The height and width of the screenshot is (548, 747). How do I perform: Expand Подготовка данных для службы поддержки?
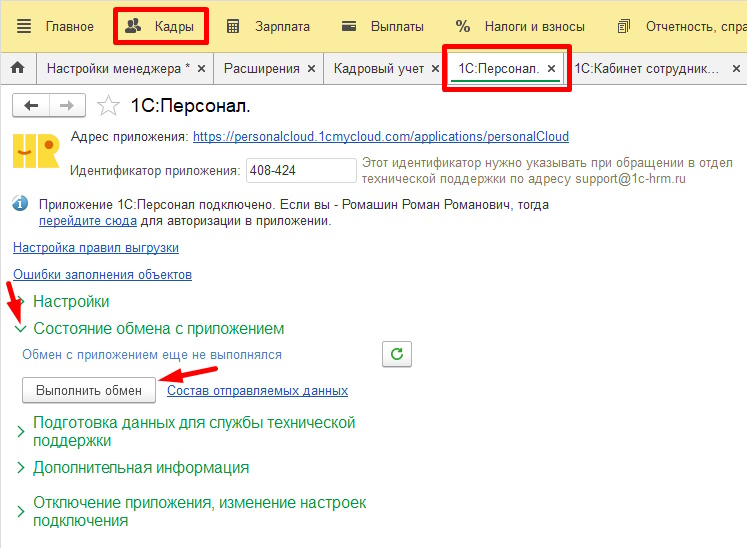pos(194,431)
